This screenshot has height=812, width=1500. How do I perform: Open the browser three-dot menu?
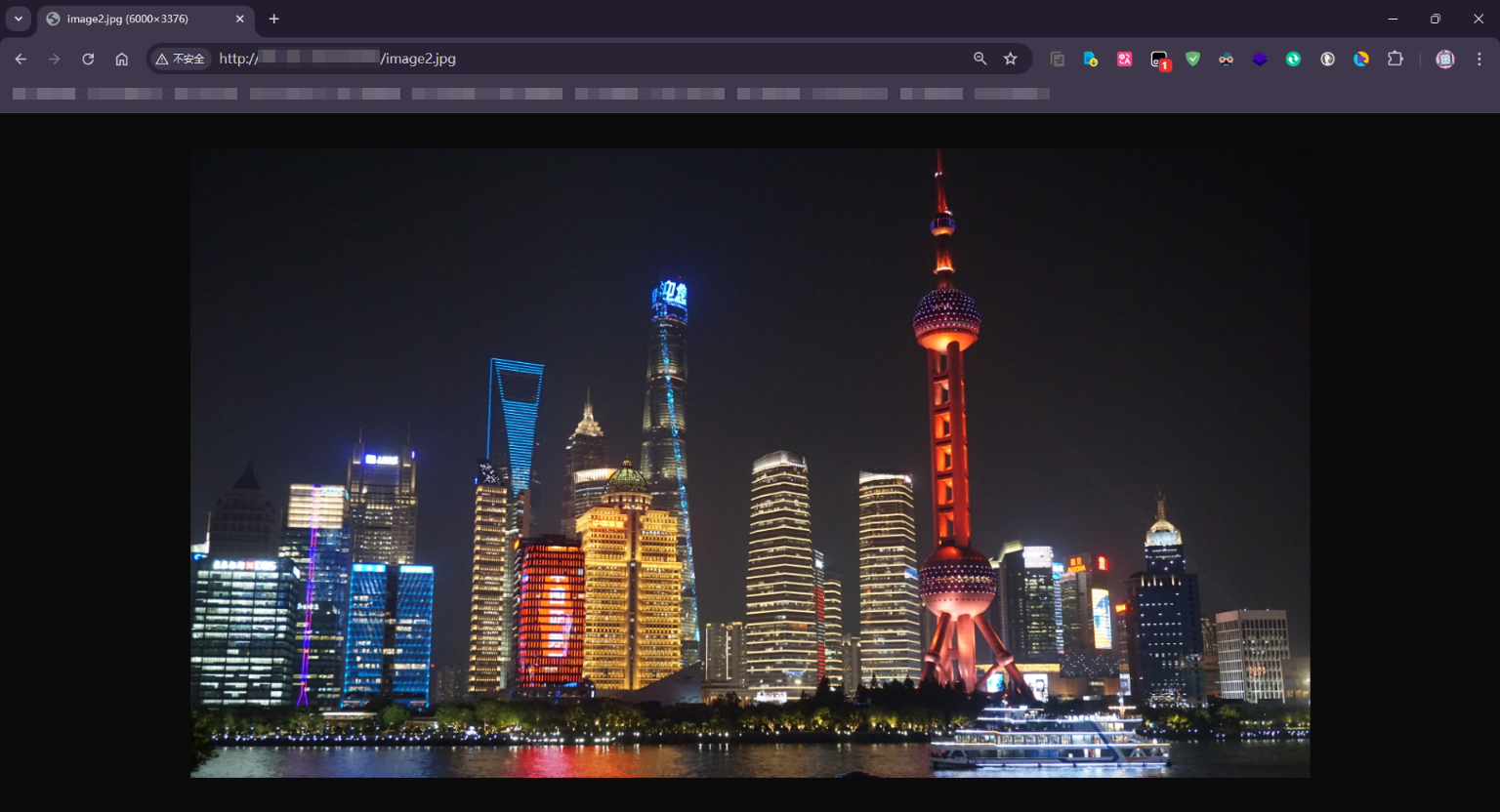click(1479, 59)
